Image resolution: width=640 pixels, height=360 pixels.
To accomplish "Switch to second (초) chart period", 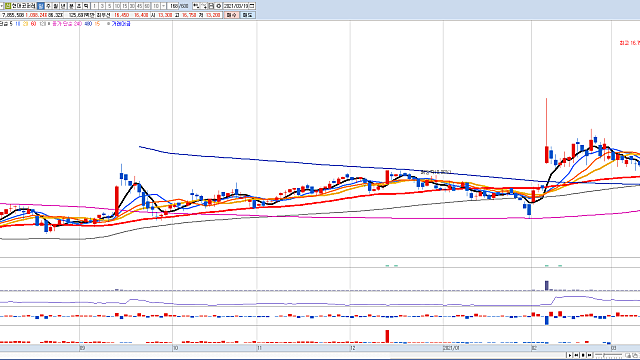I will [78, 6].
